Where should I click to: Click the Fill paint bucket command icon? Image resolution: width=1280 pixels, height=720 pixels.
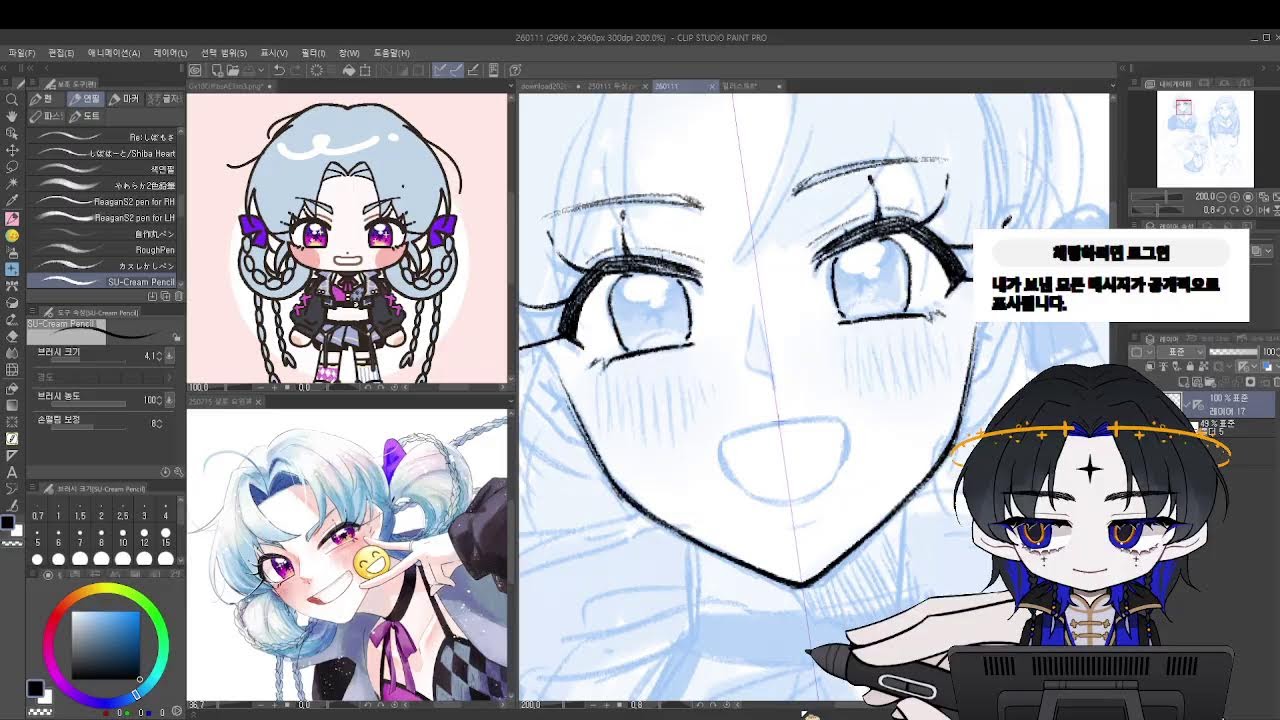(x=349, y=70)
